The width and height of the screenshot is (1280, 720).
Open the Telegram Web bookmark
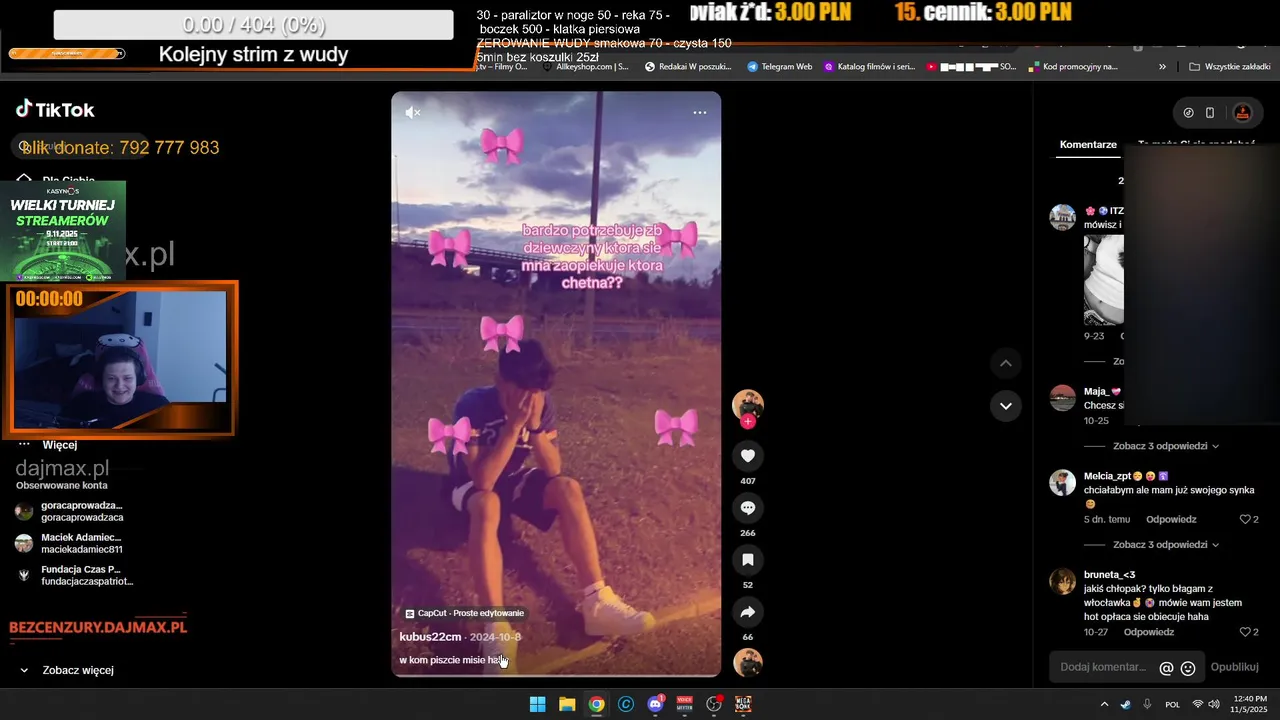coord(779,67)
